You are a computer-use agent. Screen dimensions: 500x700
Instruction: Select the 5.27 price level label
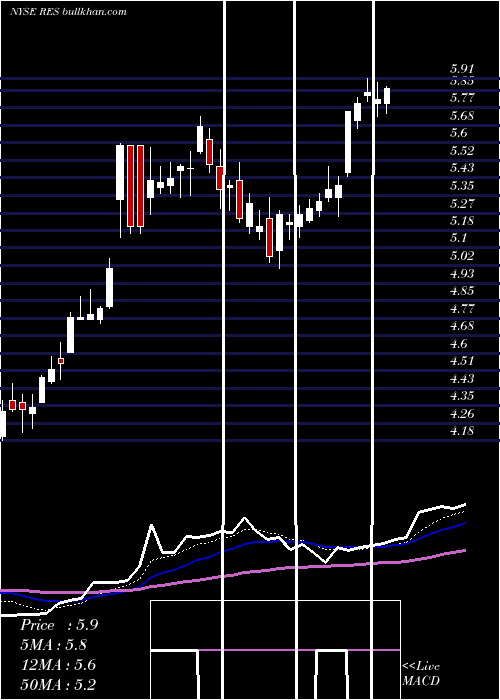[x=462, y=204]
